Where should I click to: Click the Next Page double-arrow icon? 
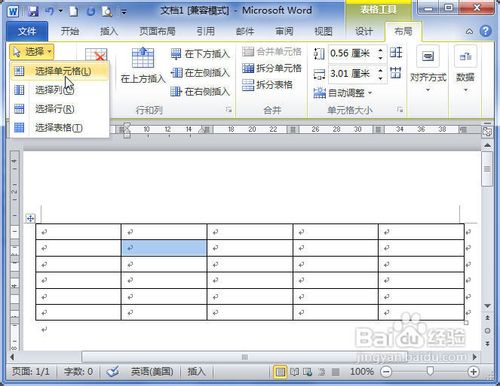coord(487,343)
